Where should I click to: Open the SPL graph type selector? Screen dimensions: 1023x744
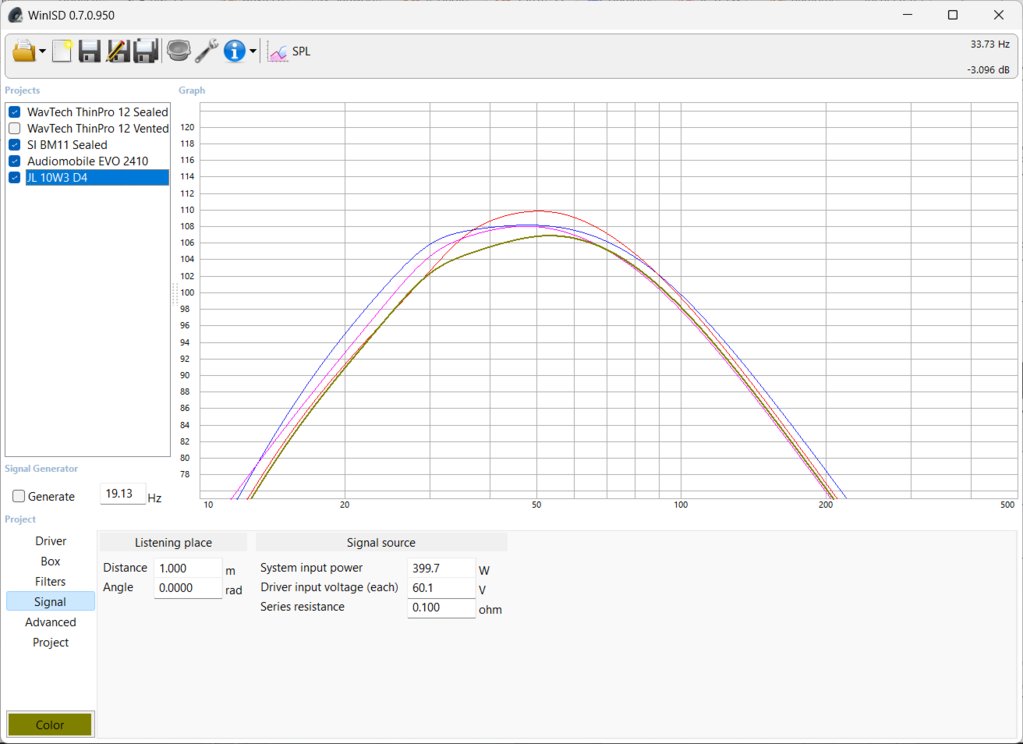point(289,52)
